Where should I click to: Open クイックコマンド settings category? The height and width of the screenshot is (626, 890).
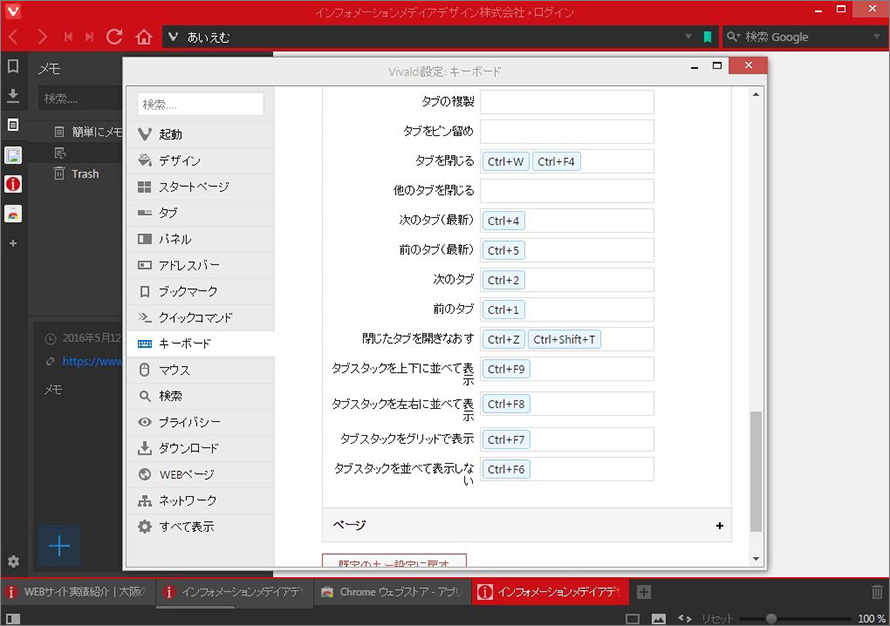[x=200, y=317]
